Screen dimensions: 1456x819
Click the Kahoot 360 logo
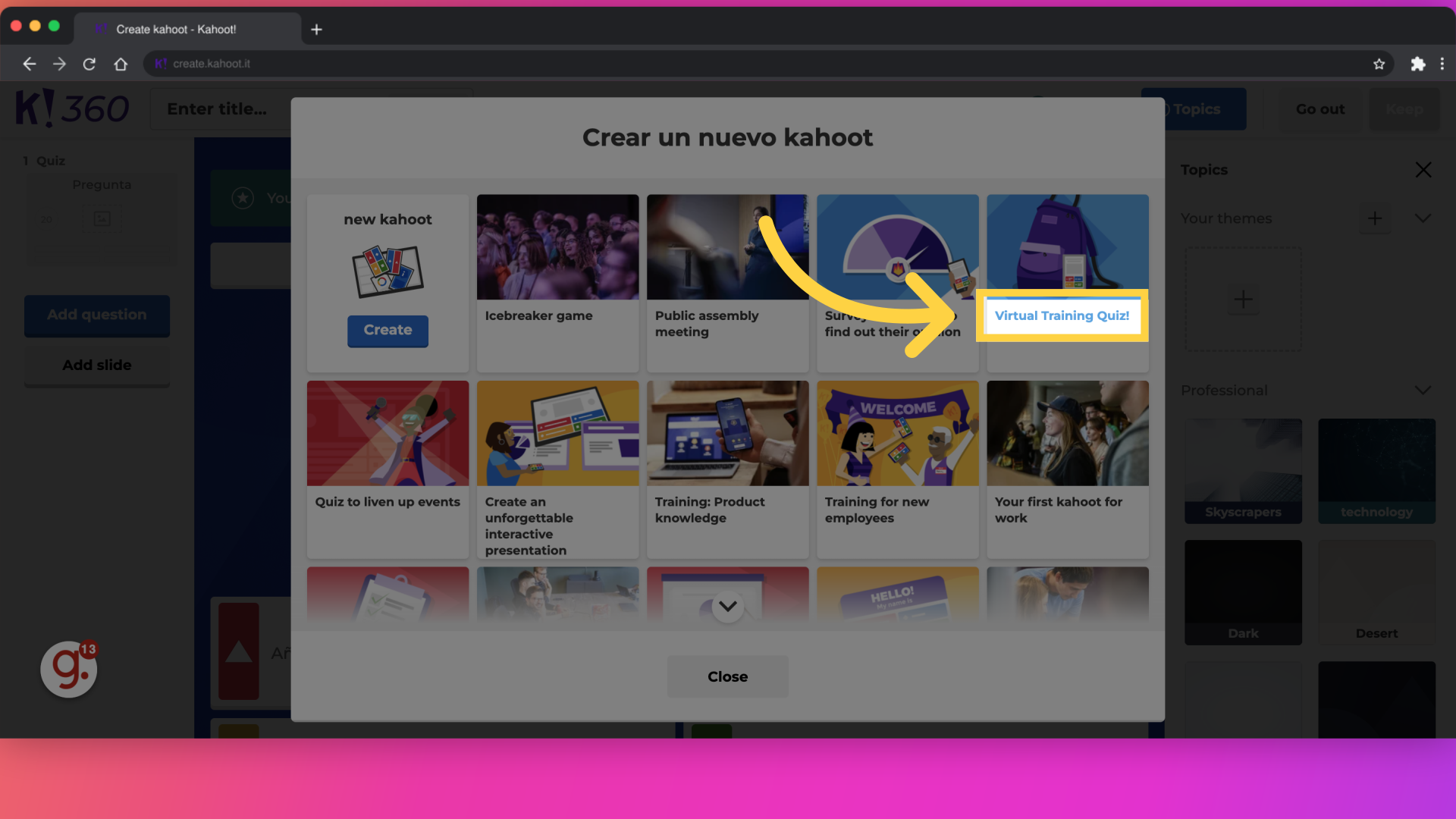pos(73,108)
